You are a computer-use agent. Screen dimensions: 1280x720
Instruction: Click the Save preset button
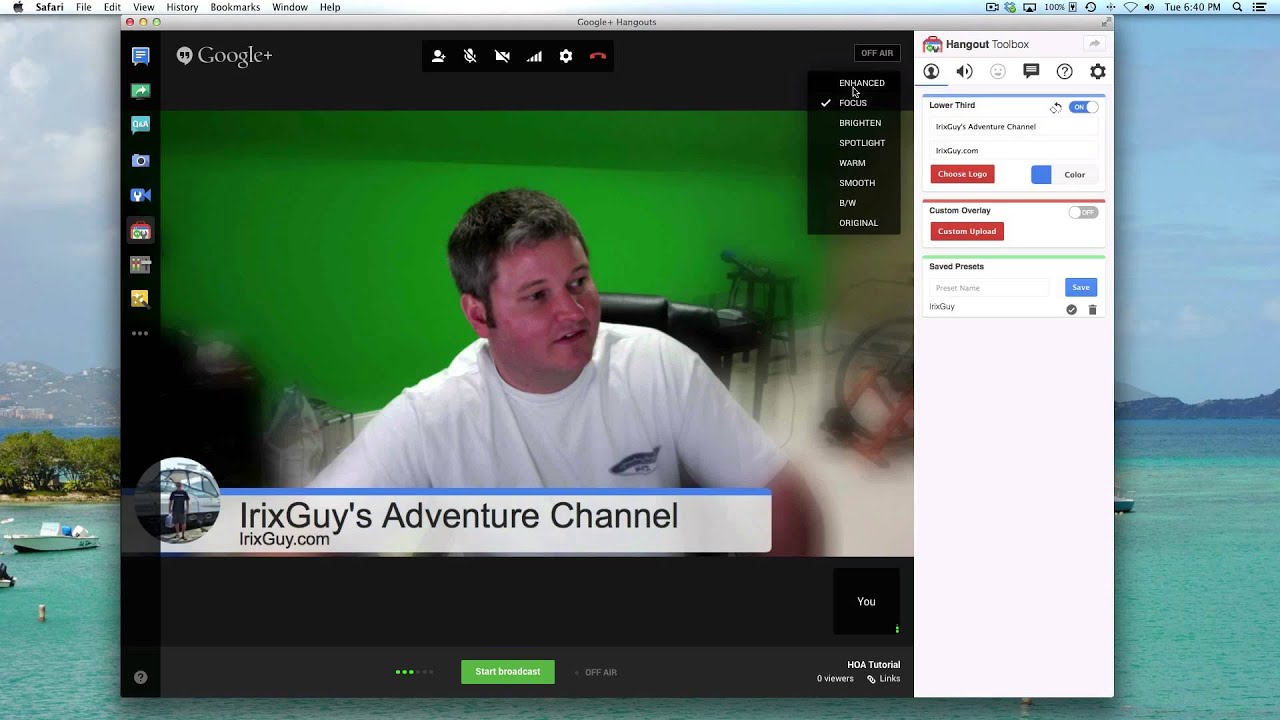(x=1081, y=288)
